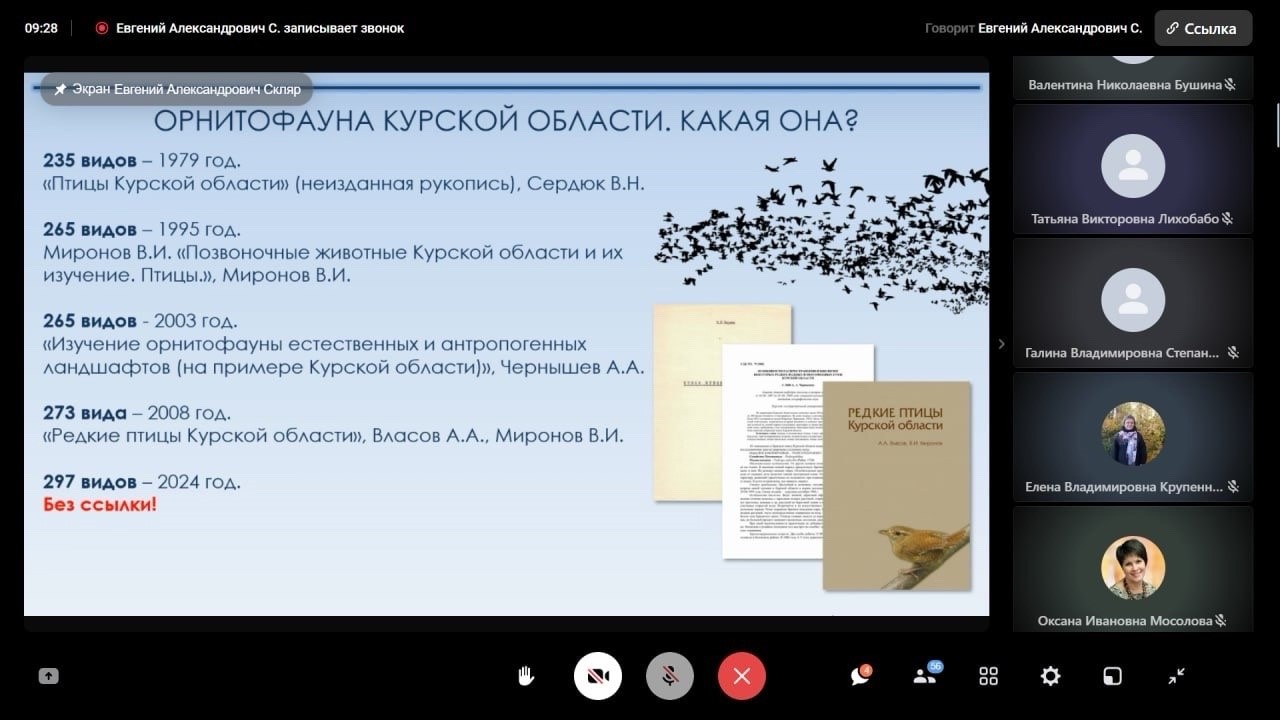Open the grid view apps icon
The image size is (1280, 720).
989,676
